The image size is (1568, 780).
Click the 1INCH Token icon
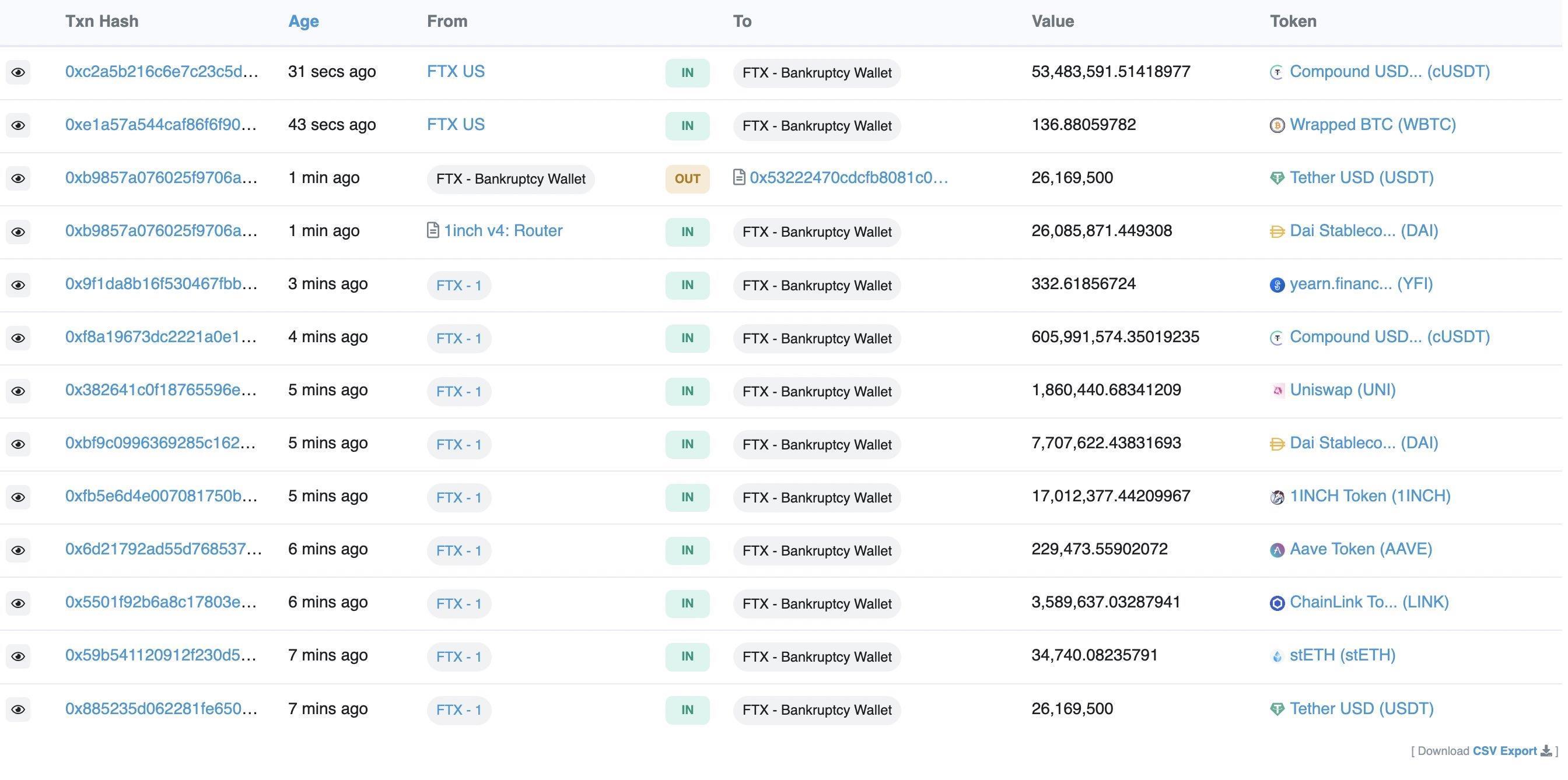[x=1277, y=497]
